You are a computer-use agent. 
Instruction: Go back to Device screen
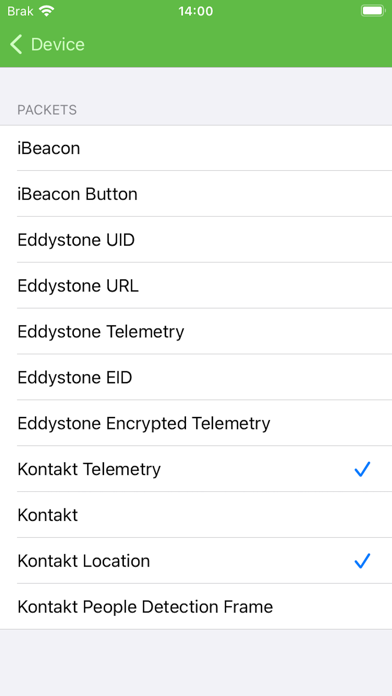[47, 44]
